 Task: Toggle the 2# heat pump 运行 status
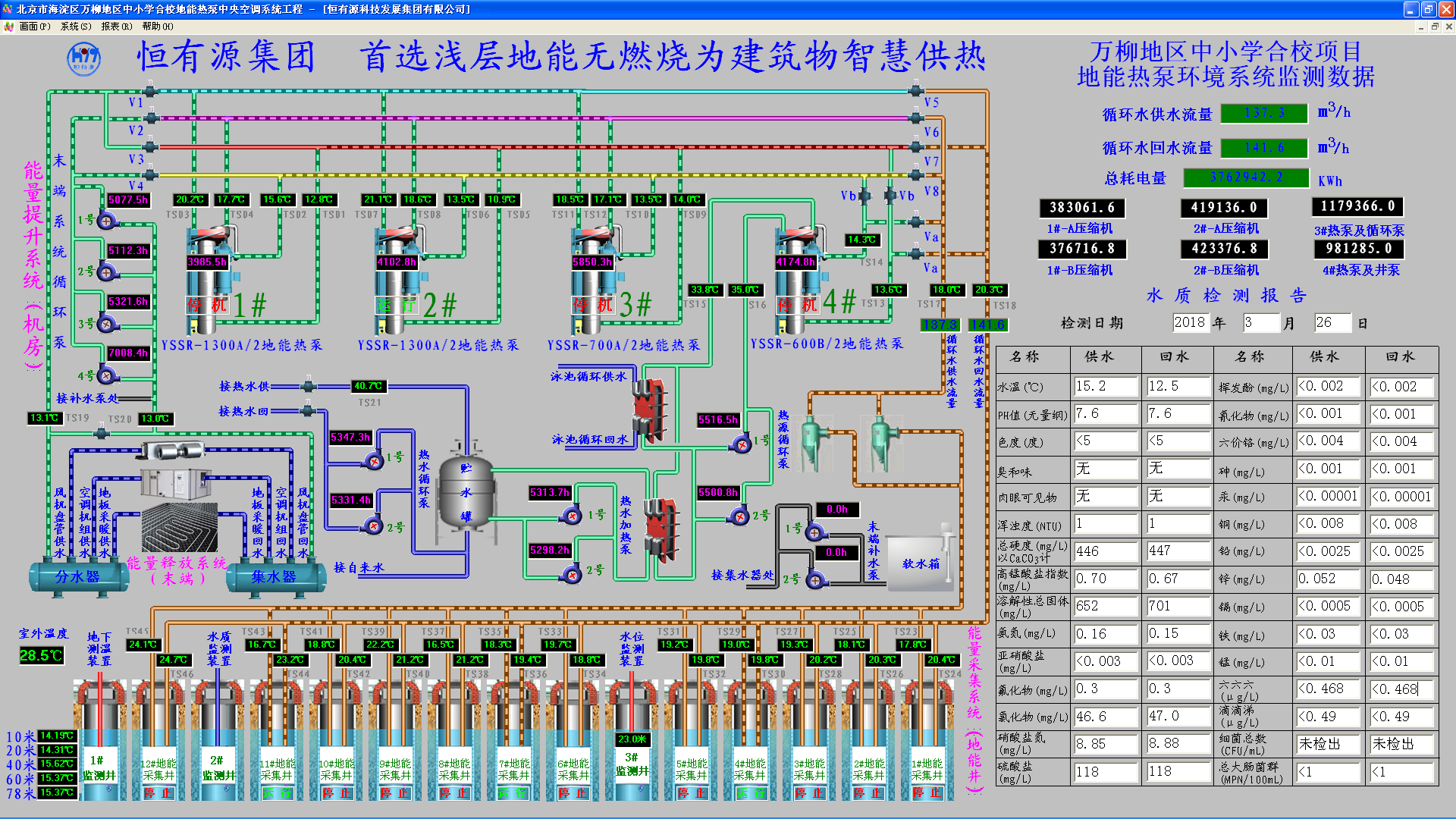tap(397, 305)
